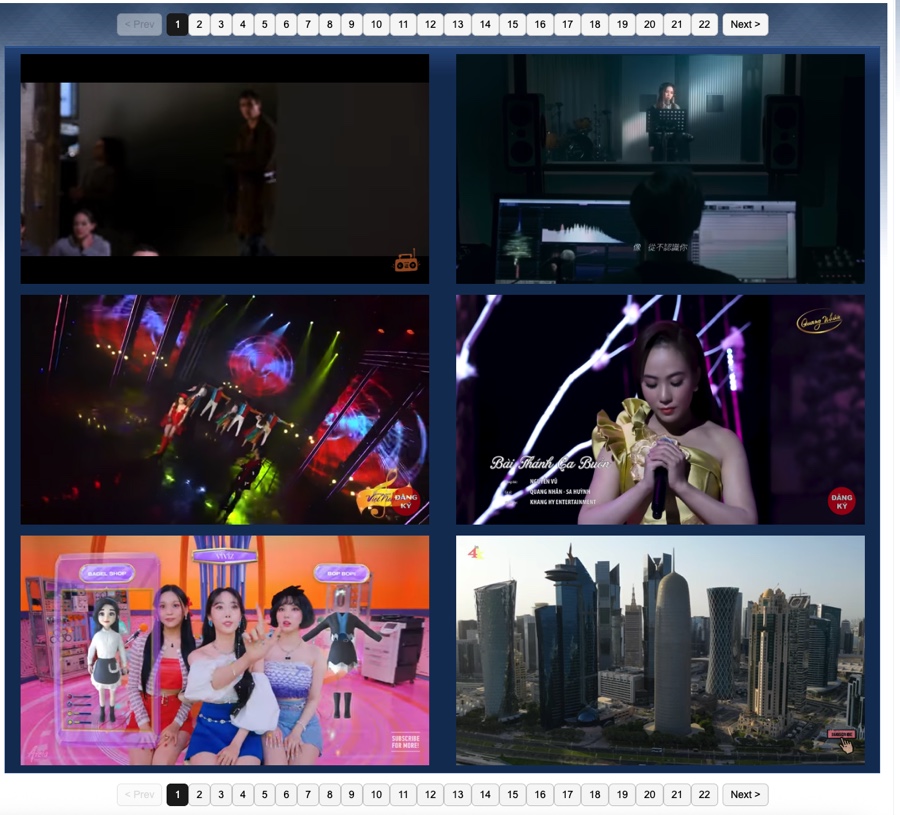Click the gold Quang Nhân logo
This screenshot has width=900, height=815.
[818, 322]
